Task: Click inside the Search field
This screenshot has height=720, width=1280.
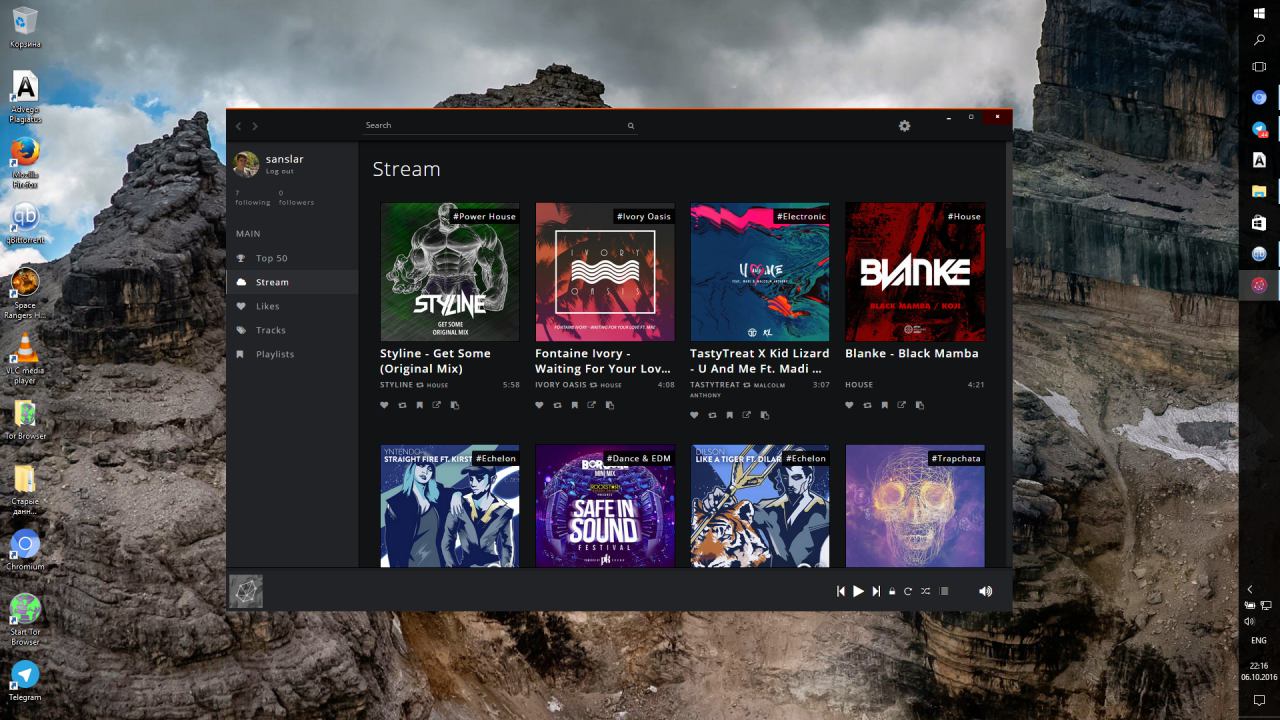Action: (x=500, y=126)
